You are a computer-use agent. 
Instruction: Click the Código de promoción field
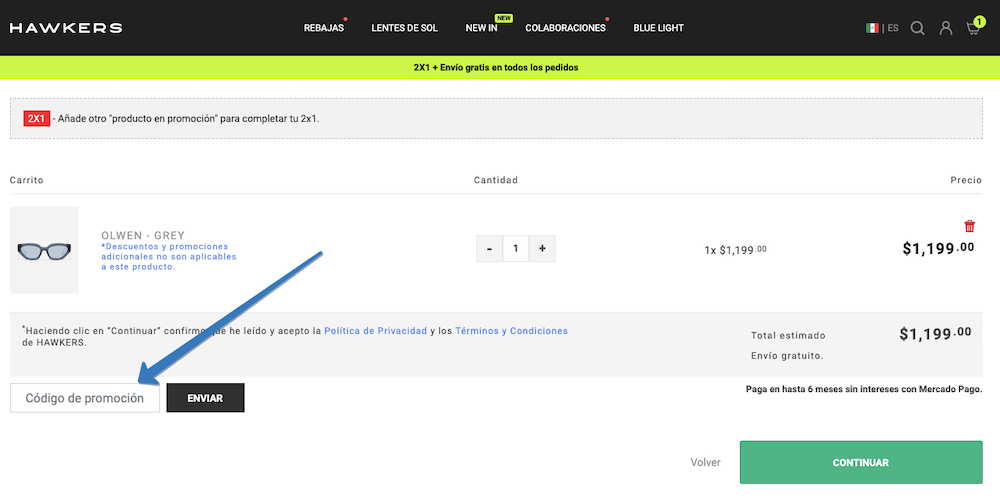click(x=85, y=398)
